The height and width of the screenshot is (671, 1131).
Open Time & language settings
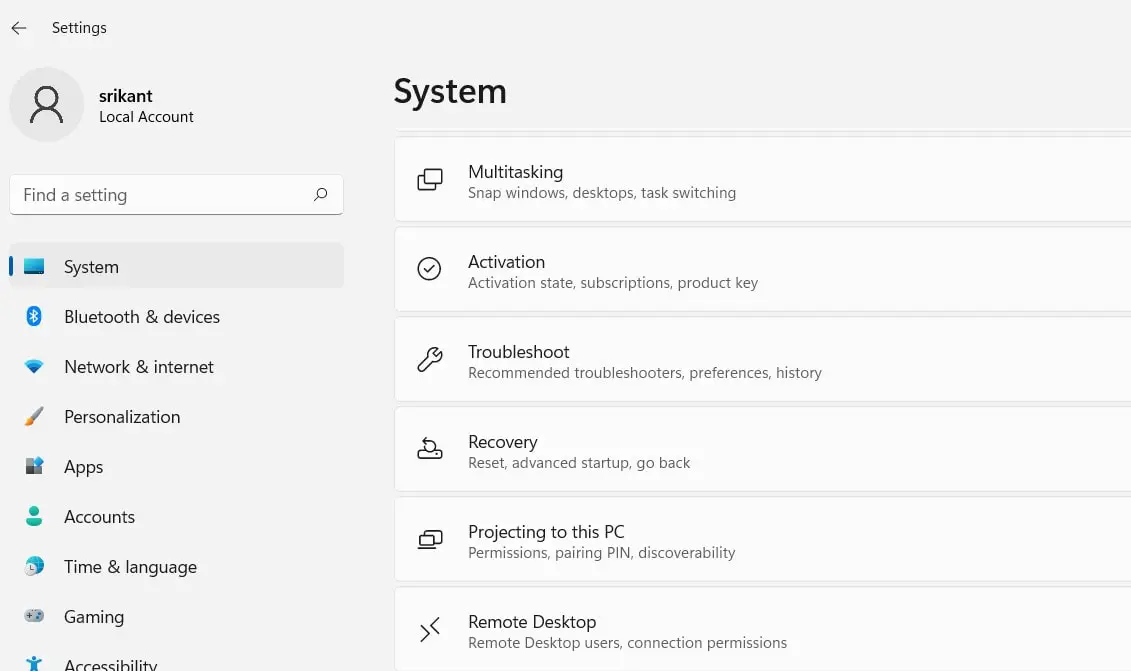(x=130, y=567)
